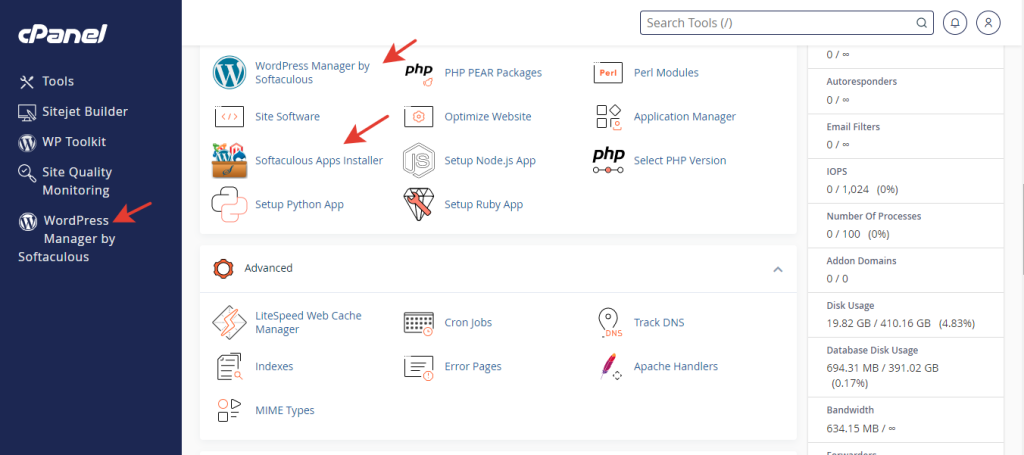Click the Addon Domains statistic label
Viewport: 1024px width, 455px height.
861,261
